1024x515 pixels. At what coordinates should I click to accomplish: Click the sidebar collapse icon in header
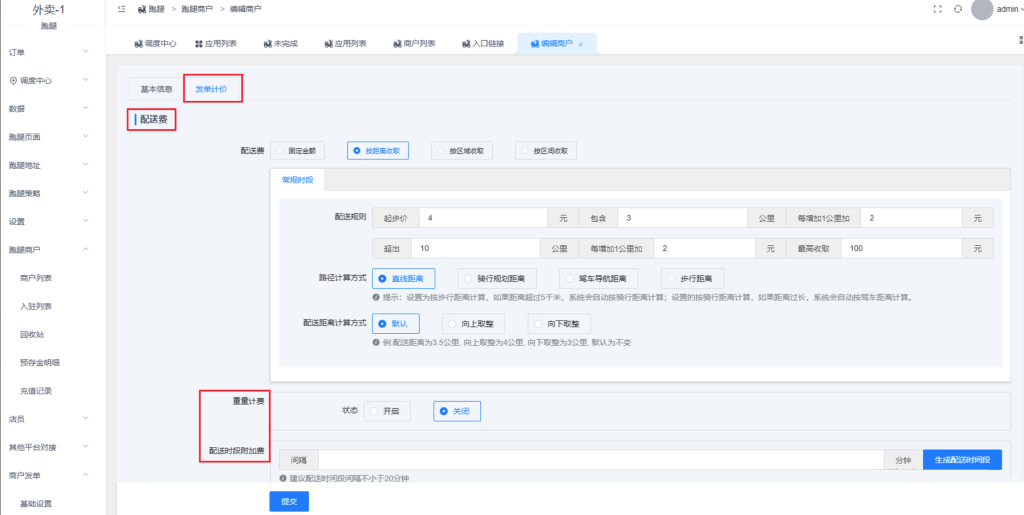121,9
